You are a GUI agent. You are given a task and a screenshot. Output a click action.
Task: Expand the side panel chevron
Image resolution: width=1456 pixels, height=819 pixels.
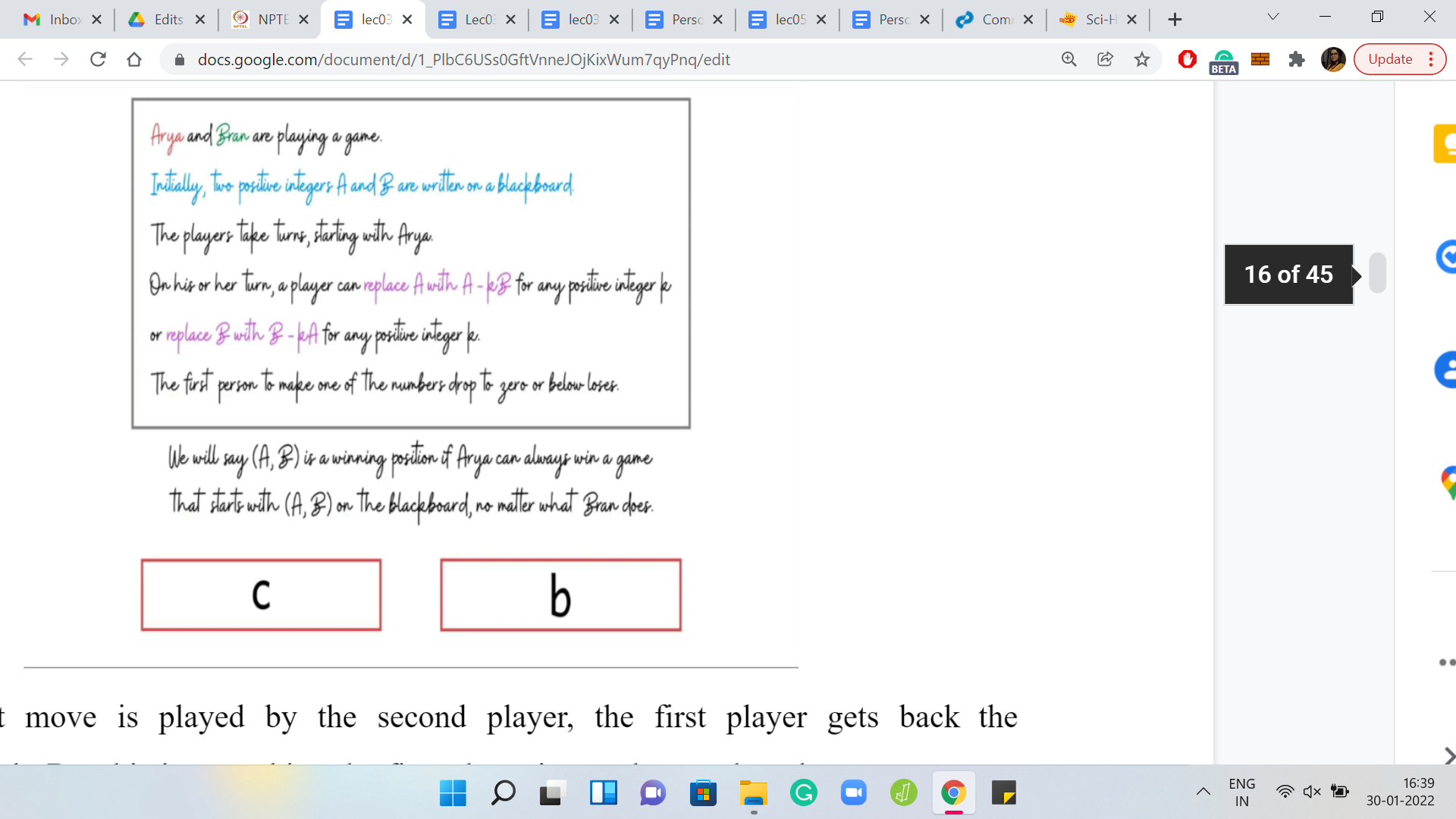[1448, 756]
